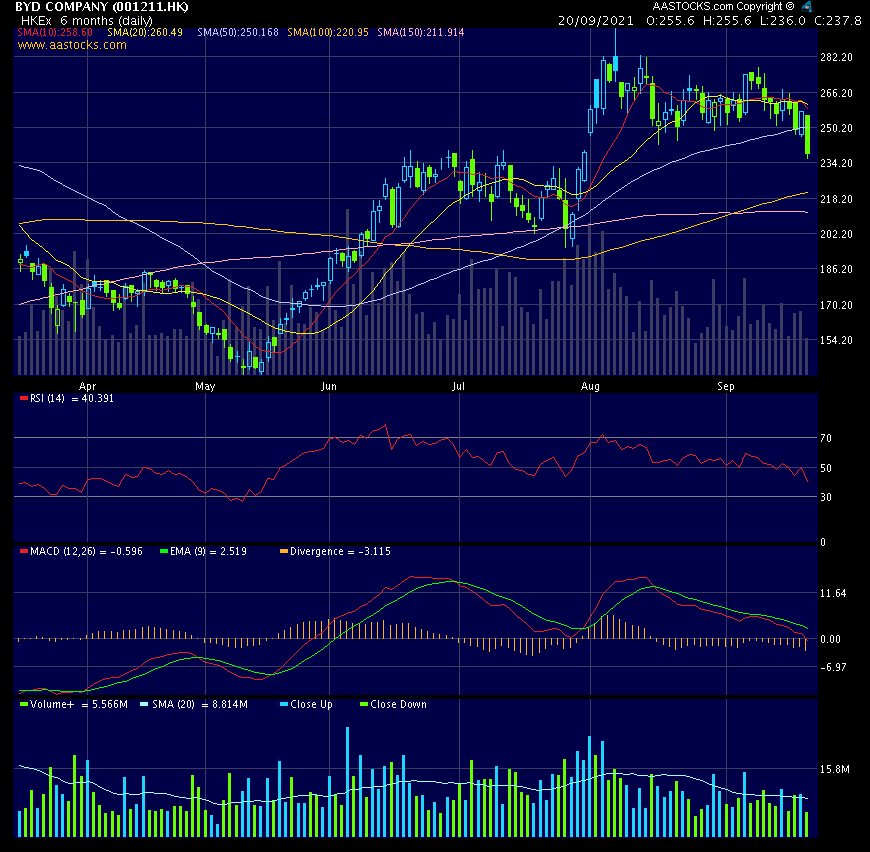
Task: Click the May month label on time axis
Action: pyautogui.click(x=205, y=387)
